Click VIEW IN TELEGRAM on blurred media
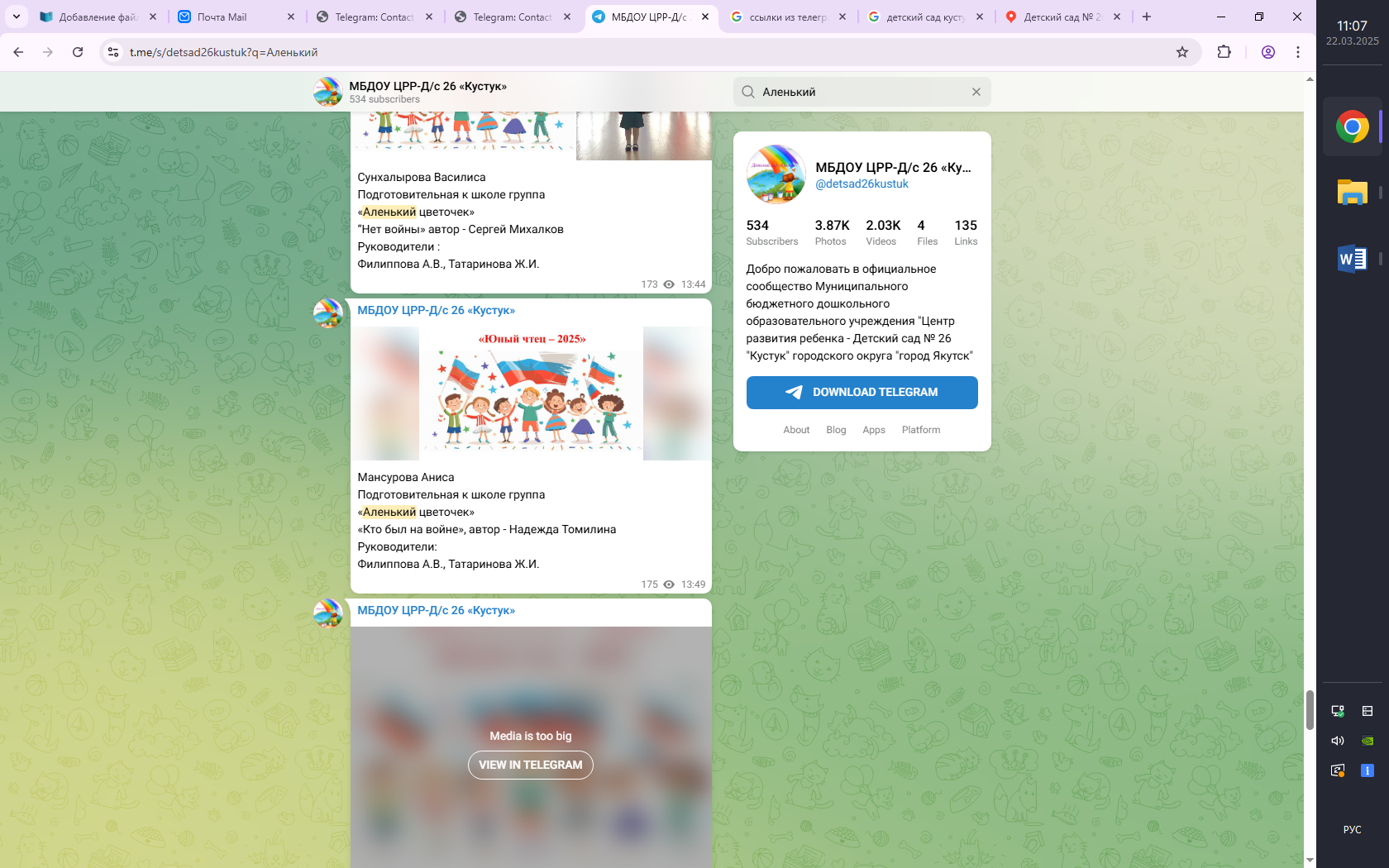The width and height of the screenshot is (1389, 868). coord(531,765)
